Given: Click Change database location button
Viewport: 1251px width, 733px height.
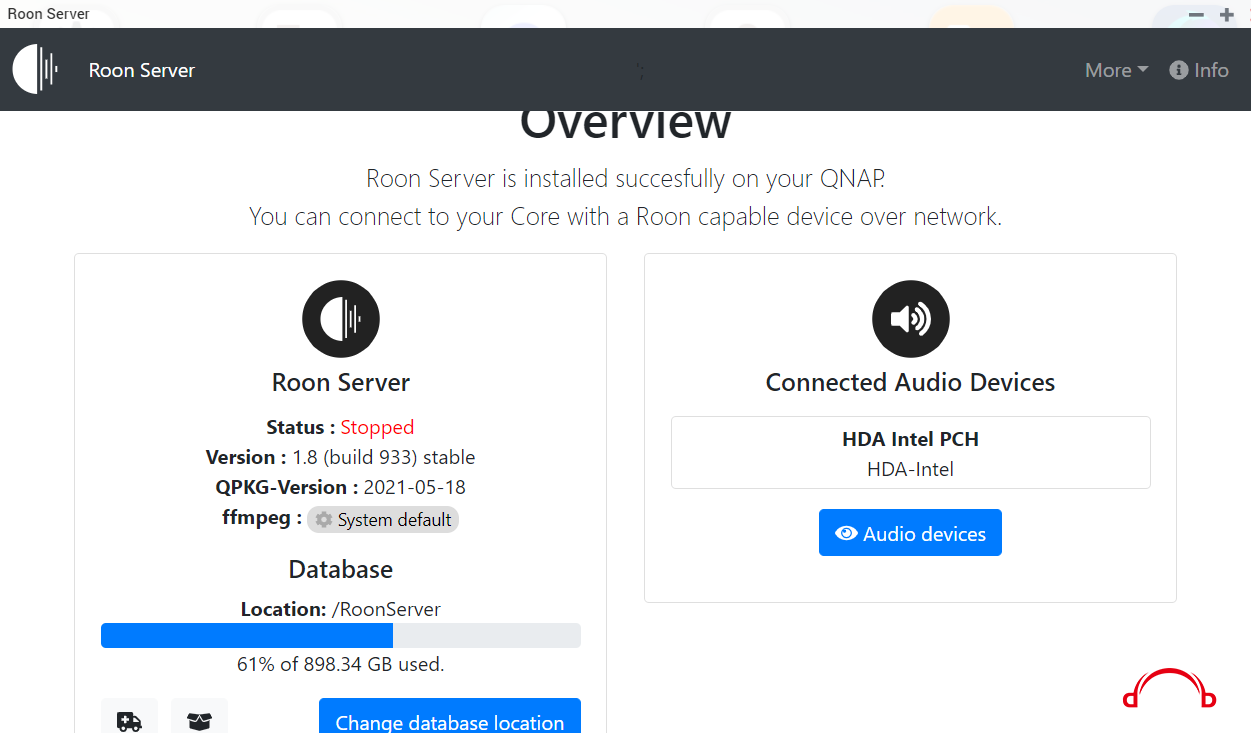Looking at the screenshot, I should pos(450,718).
